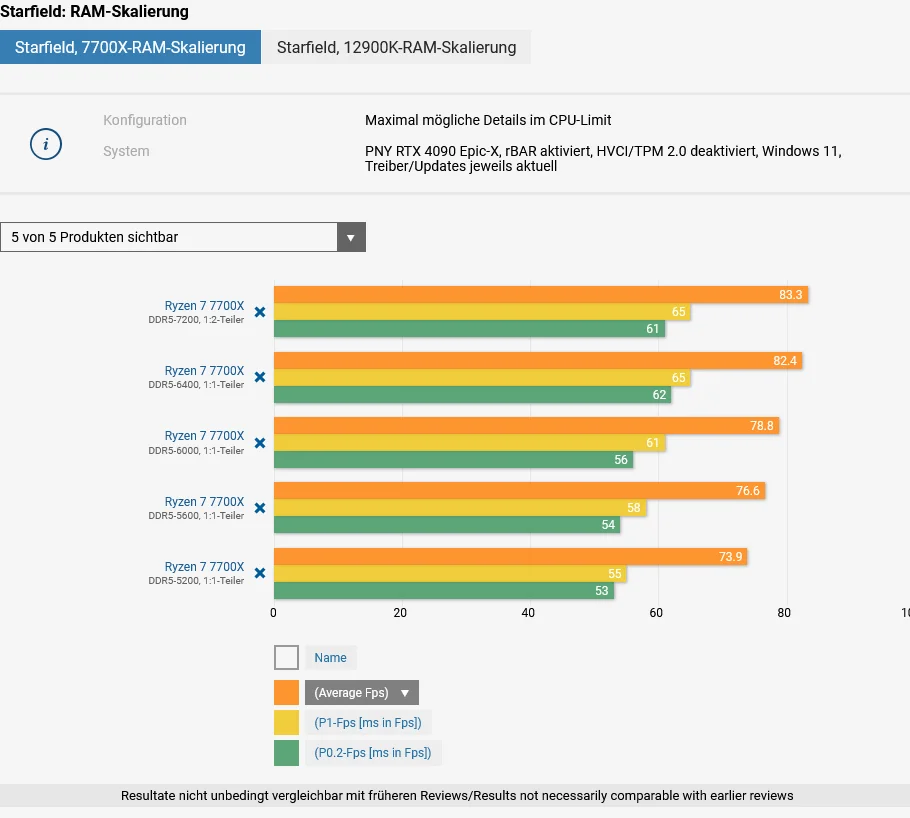Click the green 62 fps bar
This screenshot has width=910, height=818.
472,395
